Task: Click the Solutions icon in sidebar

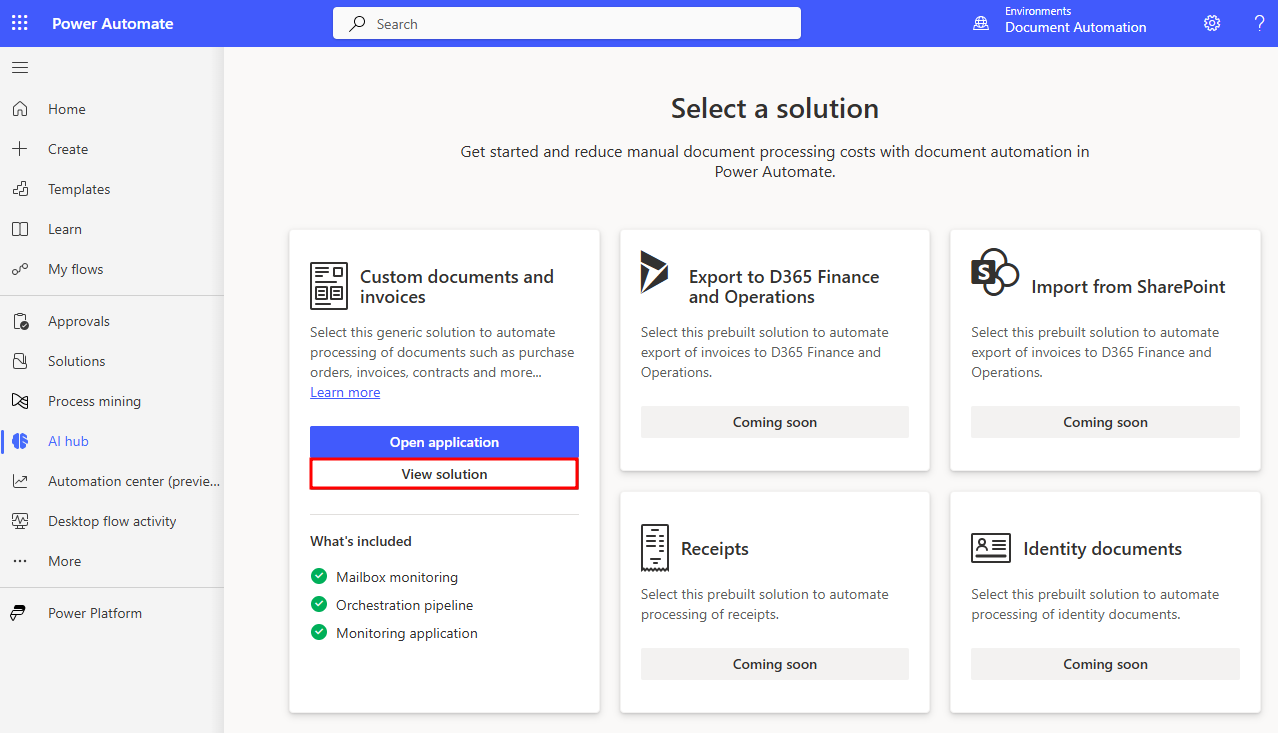Action: pos(20,361)
